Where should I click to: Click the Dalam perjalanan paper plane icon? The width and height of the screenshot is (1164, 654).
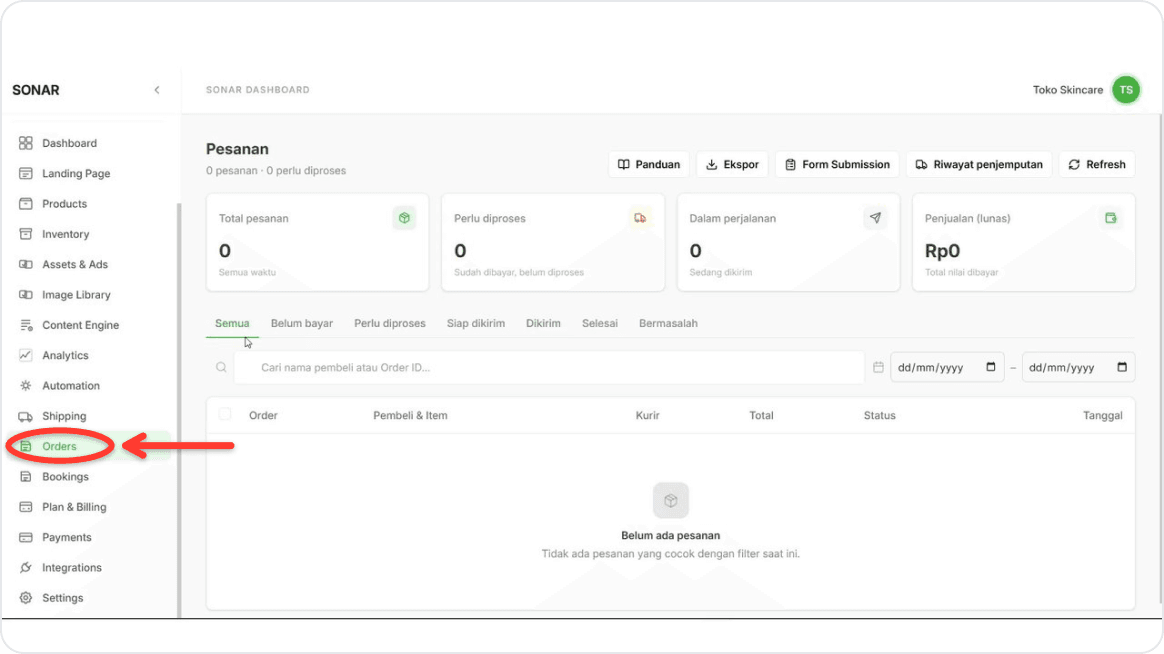coord(875,218)
